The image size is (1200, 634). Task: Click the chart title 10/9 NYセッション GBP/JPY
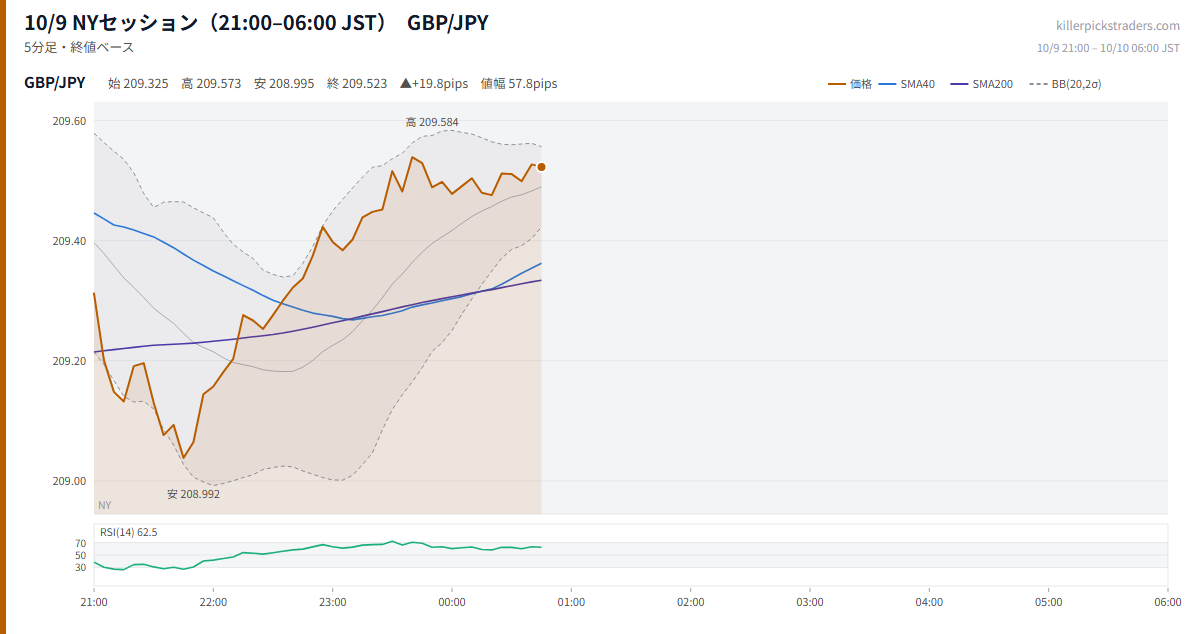(x=257, y=22)
